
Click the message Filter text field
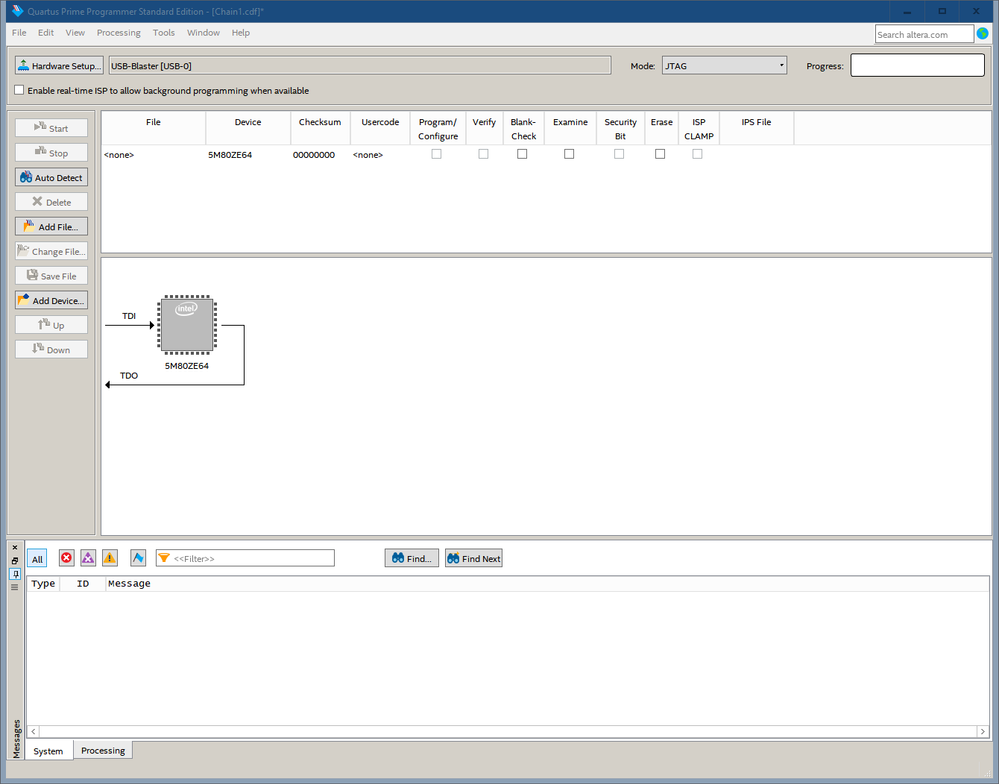245,558
